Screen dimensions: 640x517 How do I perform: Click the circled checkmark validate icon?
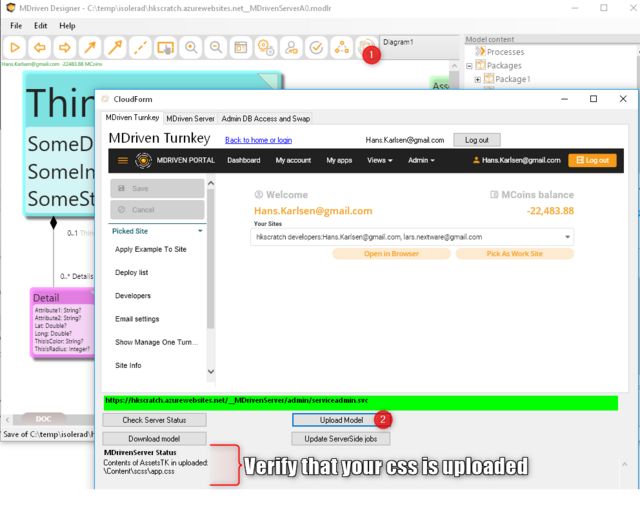(x=316, y=47)
